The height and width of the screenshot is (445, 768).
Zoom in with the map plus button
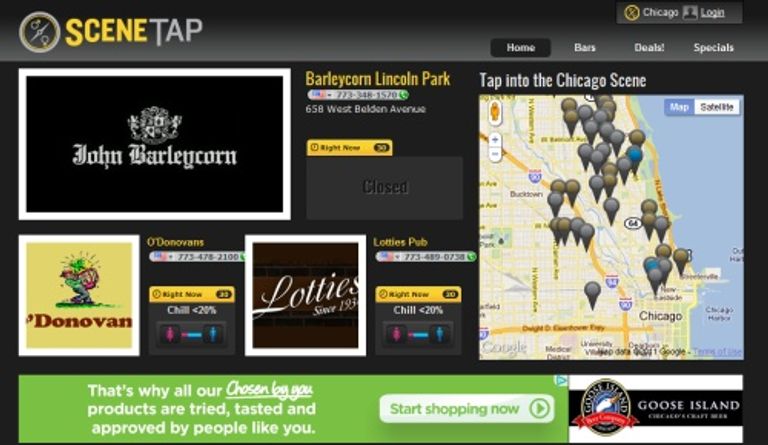495,140
